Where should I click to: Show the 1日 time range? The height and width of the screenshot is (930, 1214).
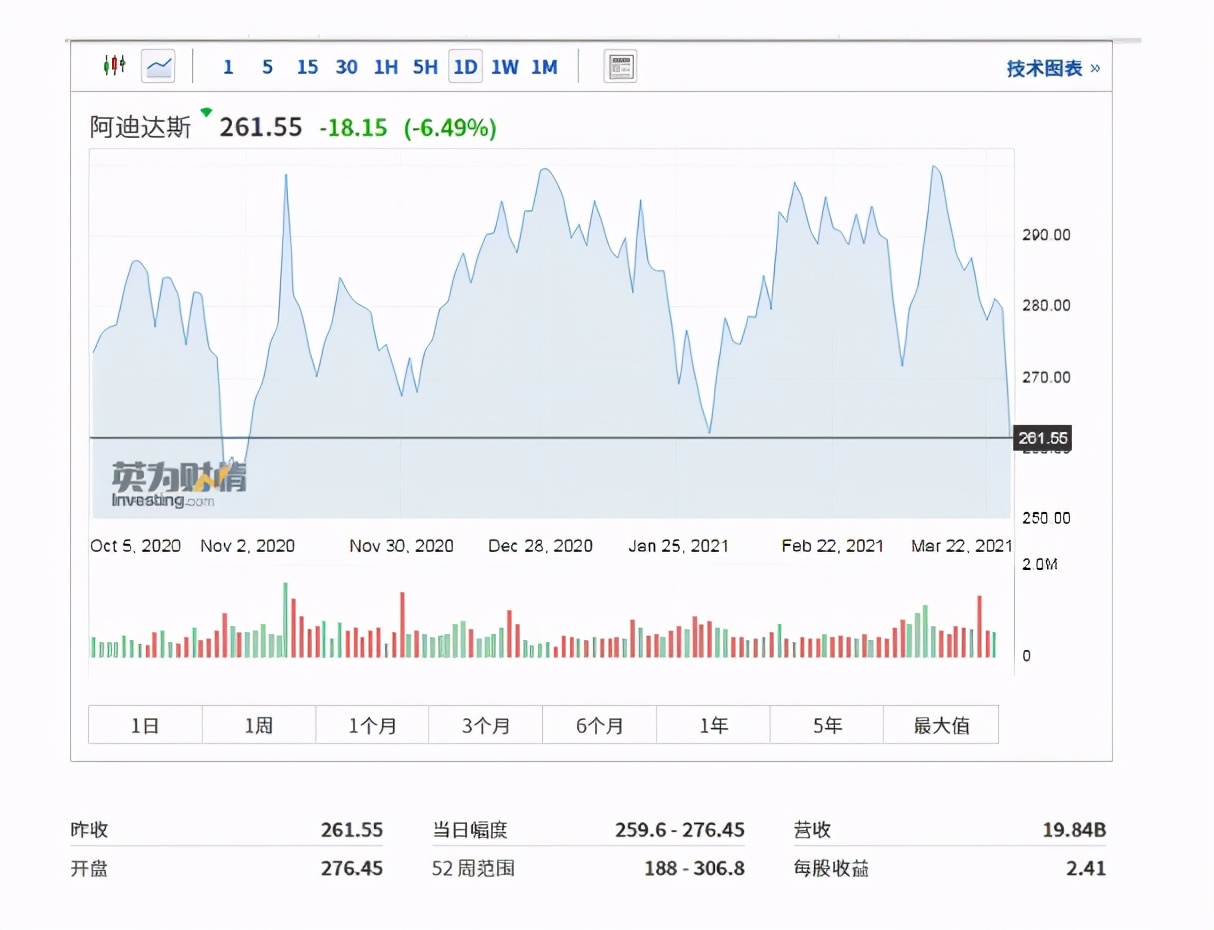pos(145,725)
